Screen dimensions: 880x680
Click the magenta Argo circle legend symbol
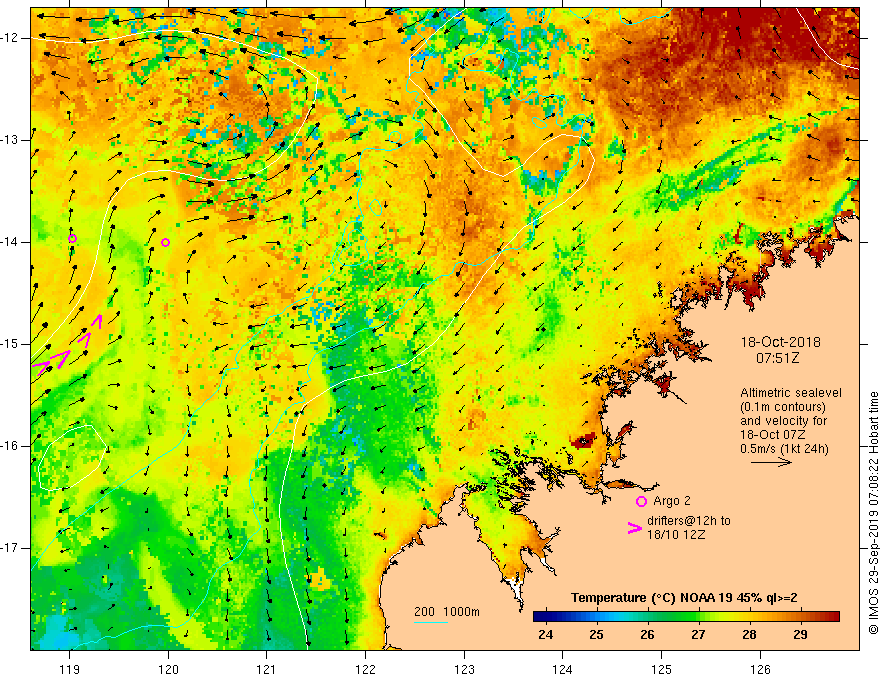(641, 501)
